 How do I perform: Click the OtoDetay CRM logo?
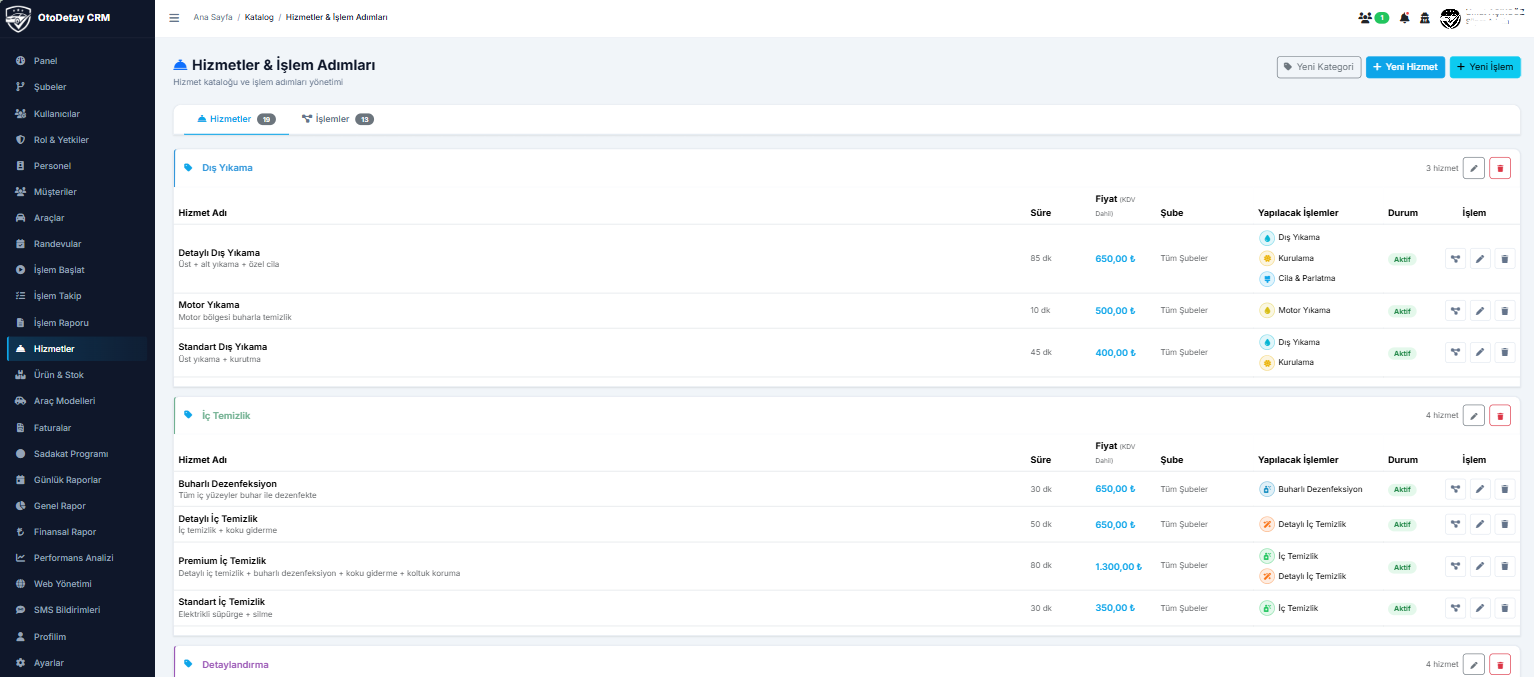(58, 18)
